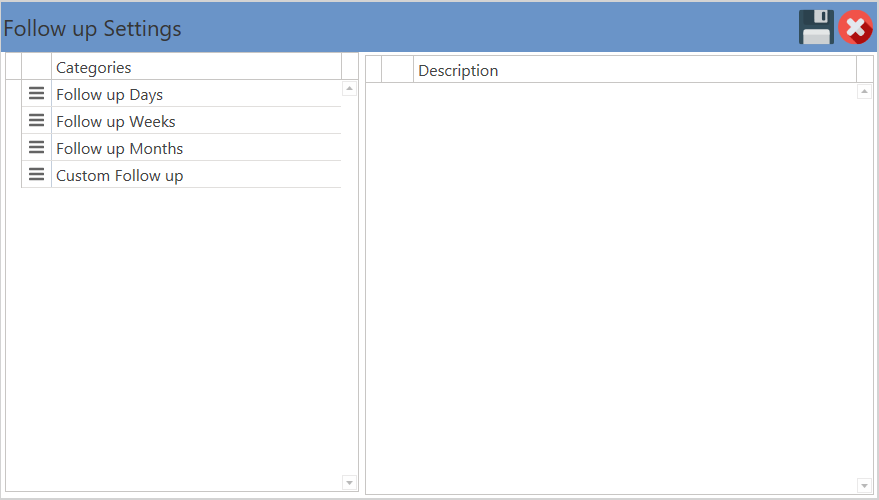Viewport: 879px width, 500px height.
Task: Click the down arrow of Description list scrollbar
Action: click(864, 485)
